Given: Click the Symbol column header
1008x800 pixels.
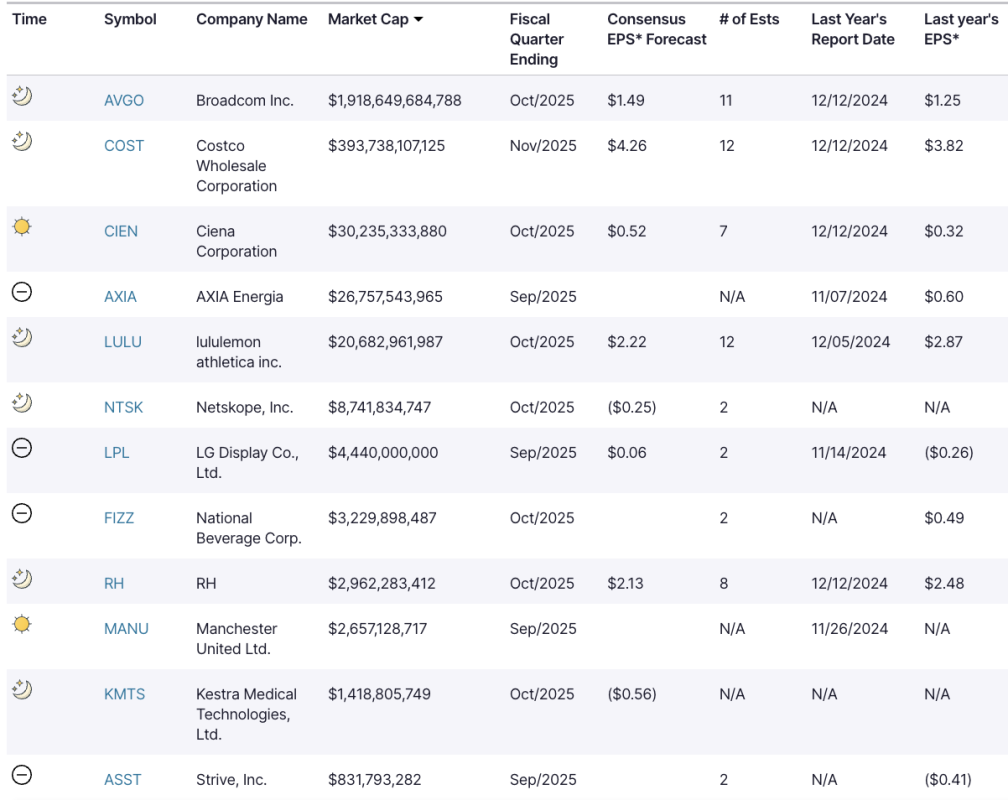Looking at the screenshot, I should tap(130, 19).
